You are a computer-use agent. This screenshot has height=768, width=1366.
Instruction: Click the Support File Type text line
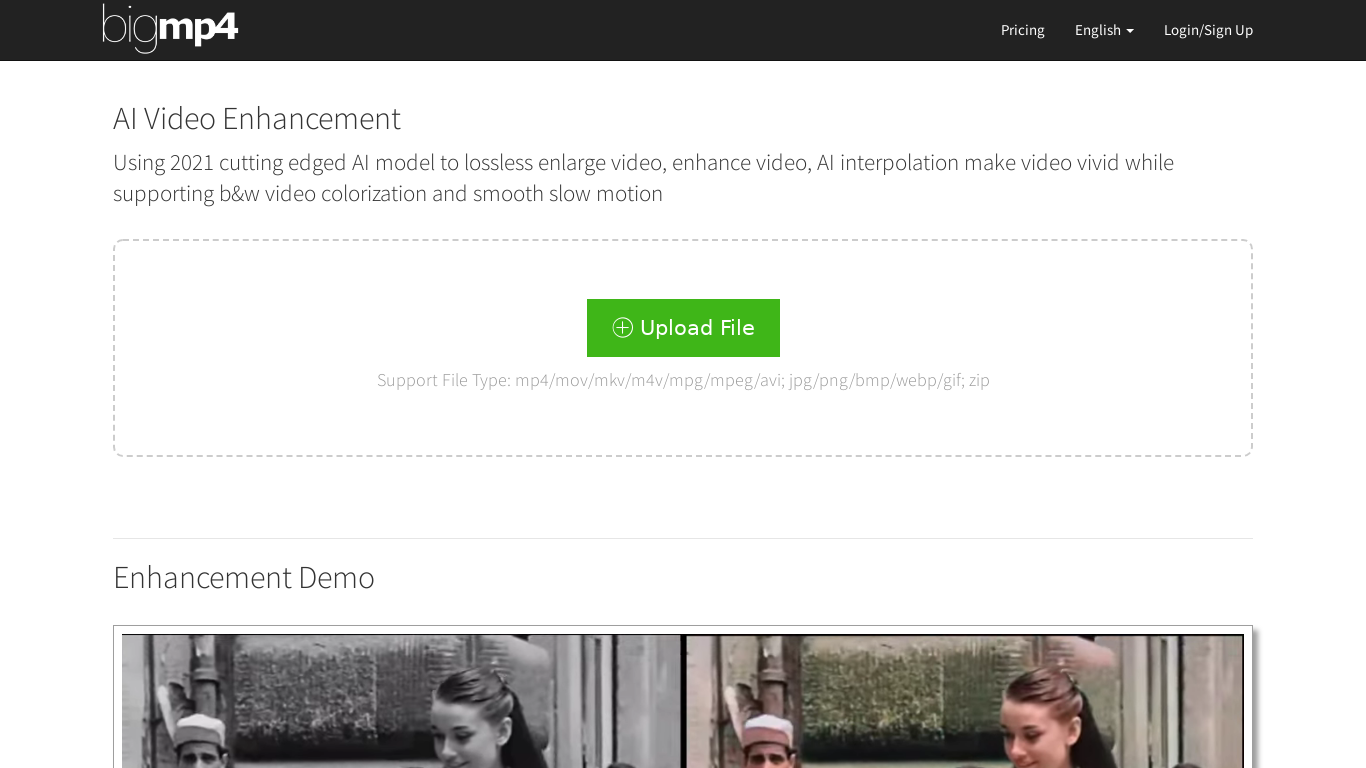pos(683,380)
